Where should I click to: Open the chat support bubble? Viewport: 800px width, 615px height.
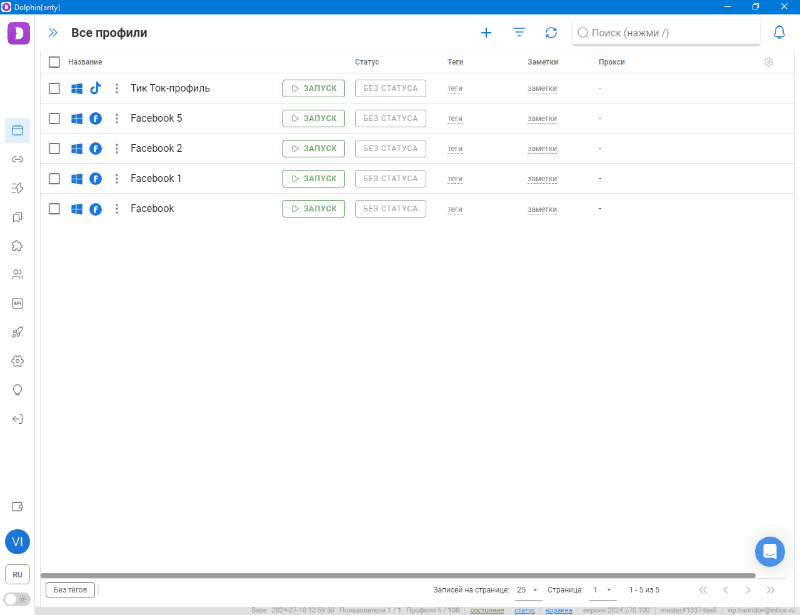pyautogui.click(x=769, y=551)
